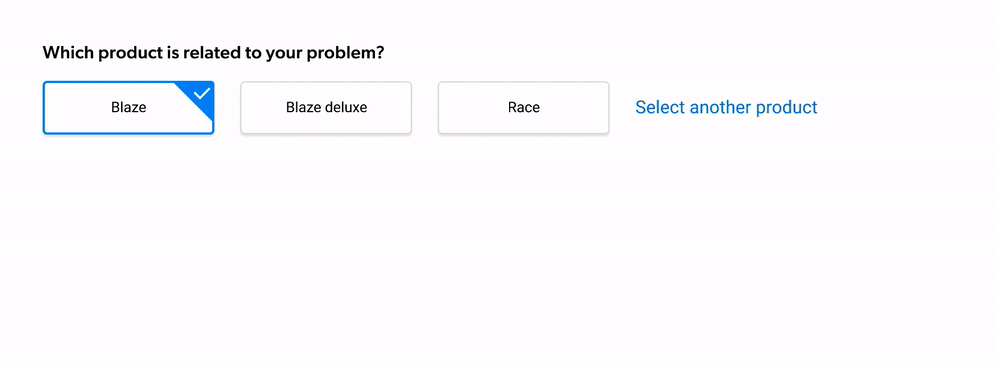Pick the Blaze deluxe card
Screen dimensions: 998x368
(326, 108)
